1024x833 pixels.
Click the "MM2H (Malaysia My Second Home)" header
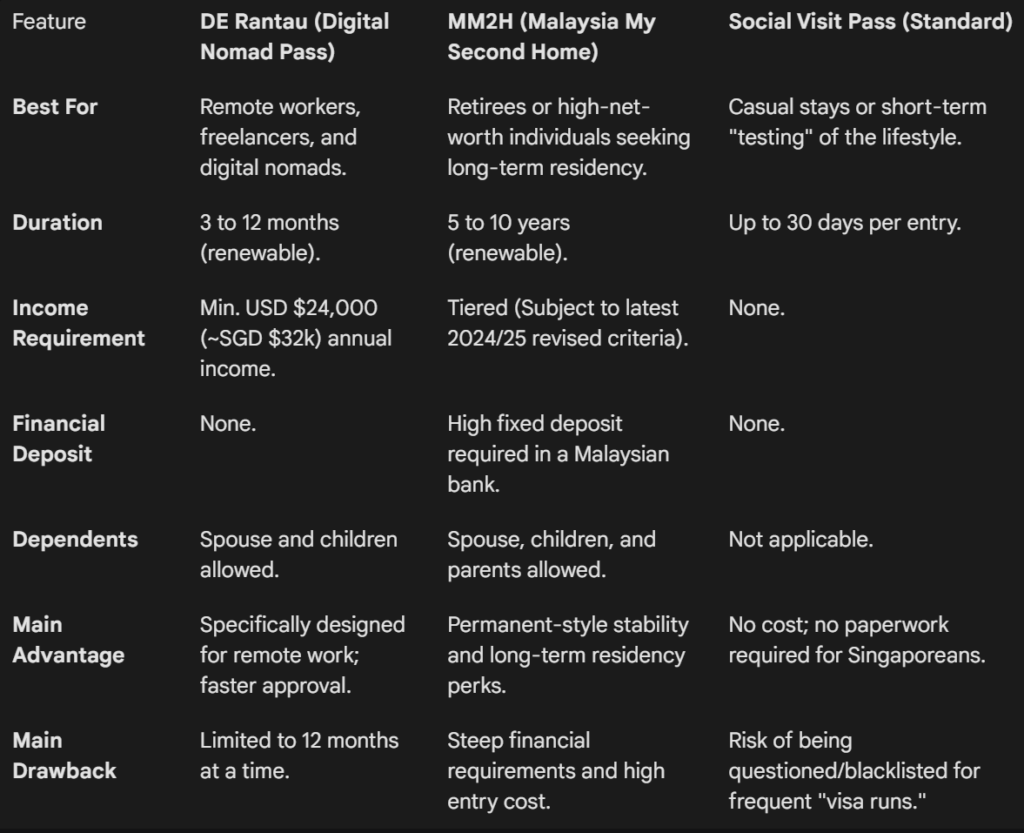(551, 37)
